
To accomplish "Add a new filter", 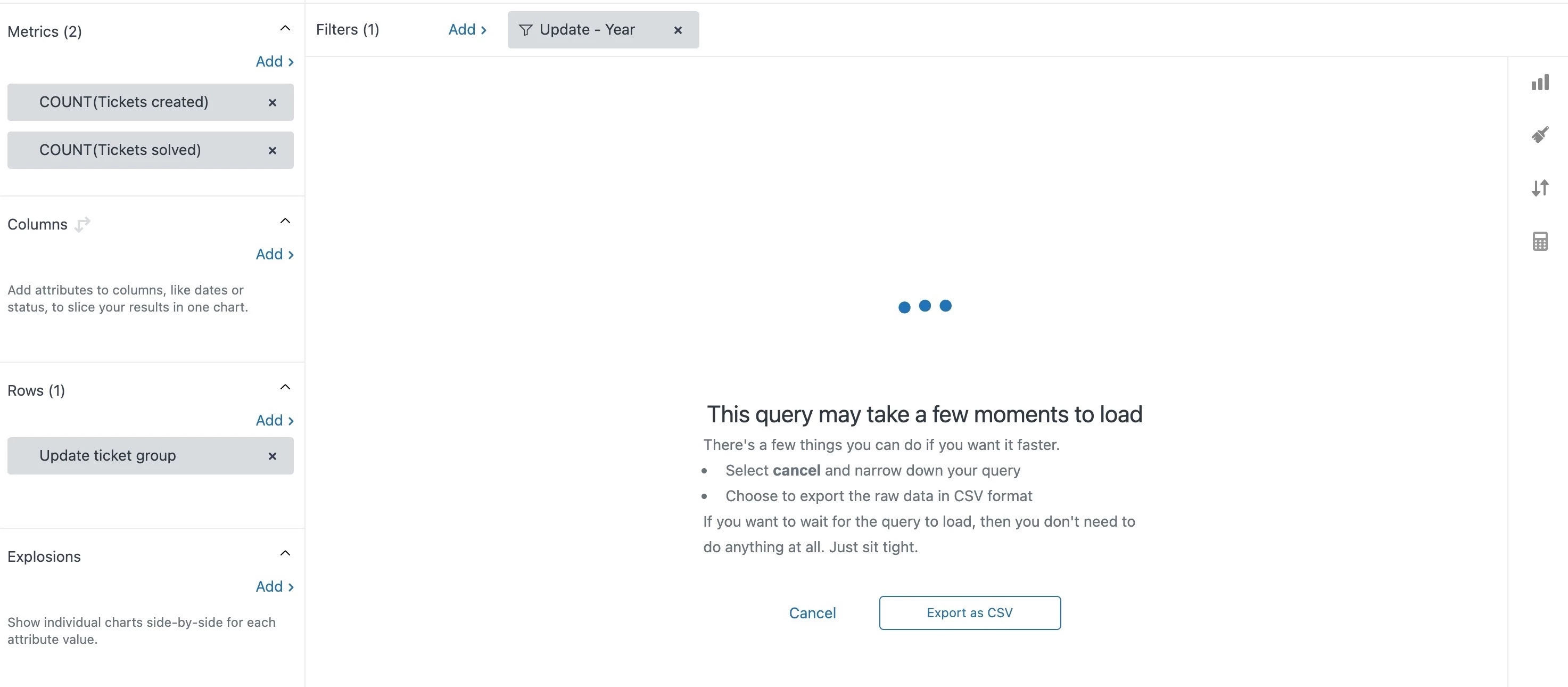I will point(467,29).
